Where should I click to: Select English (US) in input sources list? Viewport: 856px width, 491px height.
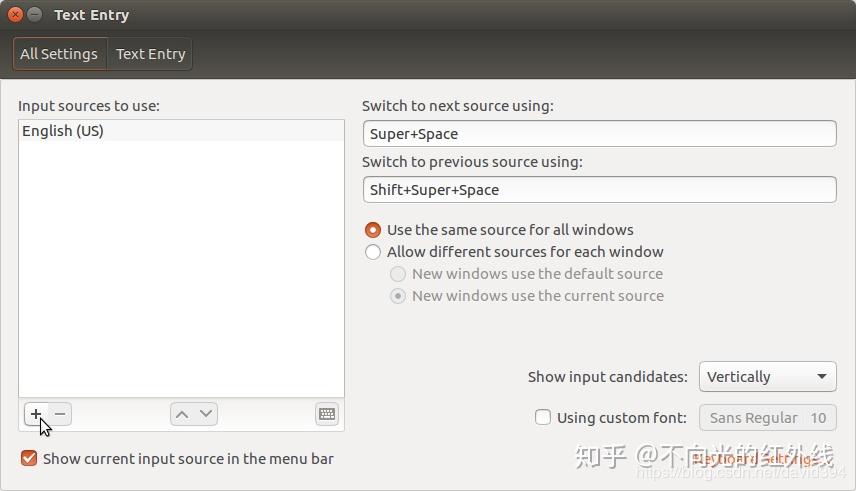pyautogui.click(x=63, y=131)
